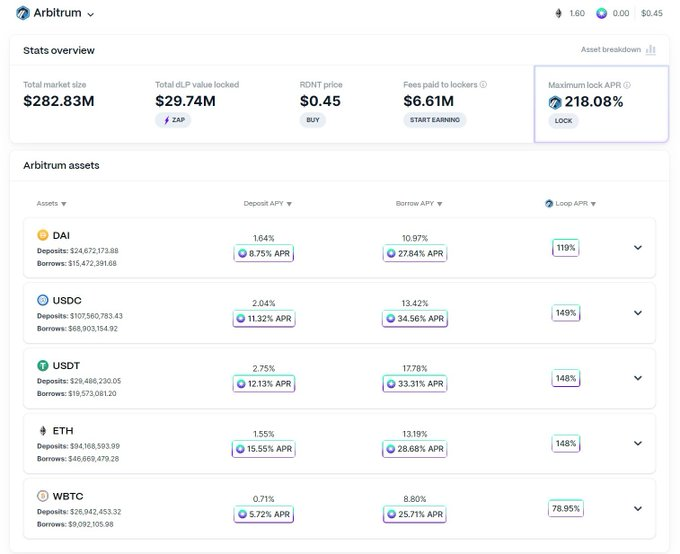This screenshot has height=554, width=680.
Task: Click the USDT 12.13% APR deposit badge
Action: (x=264, y=384)
